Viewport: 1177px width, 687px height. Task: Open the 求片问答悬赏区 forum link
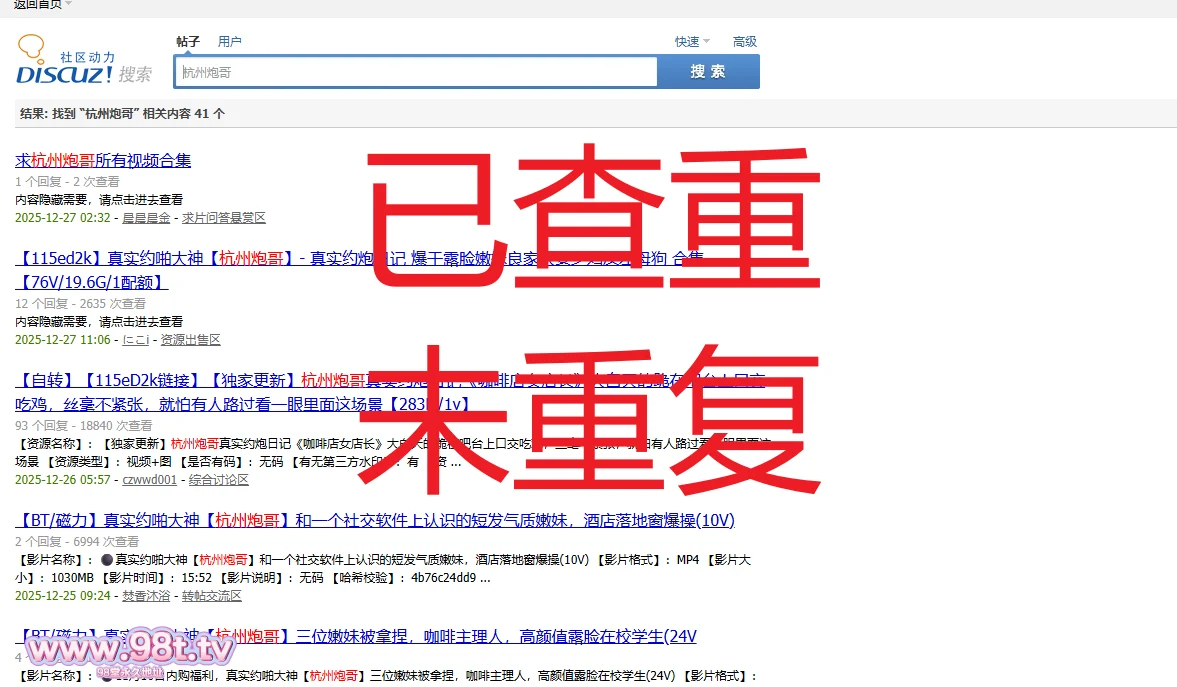tap(223, 217)
